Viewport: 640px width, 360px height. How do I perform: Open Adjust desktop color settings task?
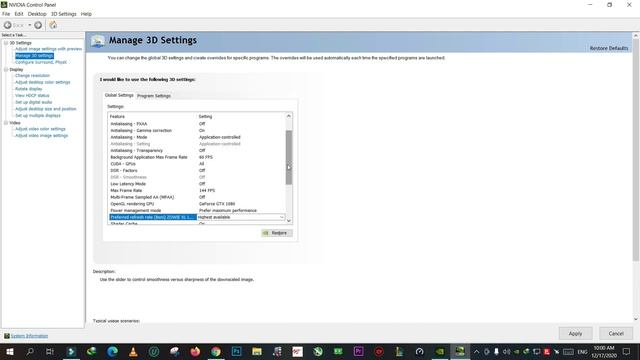(42, 82)
